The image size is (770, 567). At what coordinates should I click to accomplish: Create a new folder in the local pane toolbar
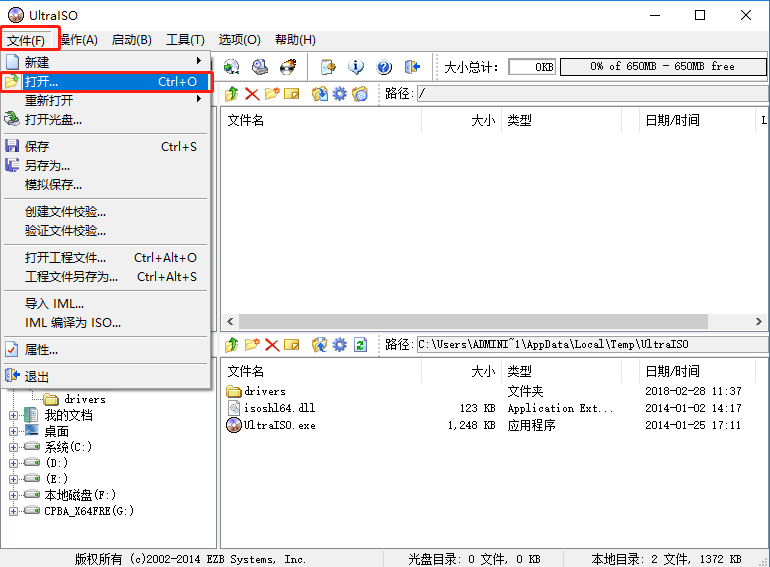(252, 345)
